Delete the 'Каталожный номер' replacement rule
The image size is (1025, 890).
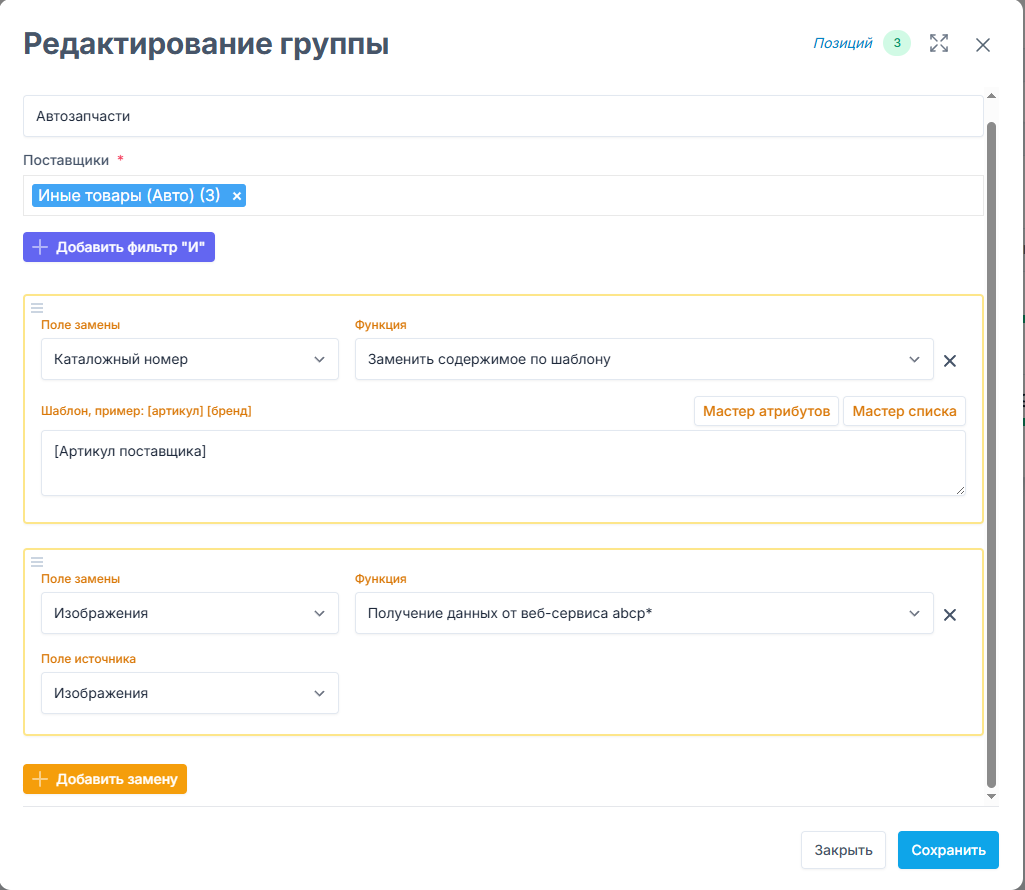click(950, 361)
